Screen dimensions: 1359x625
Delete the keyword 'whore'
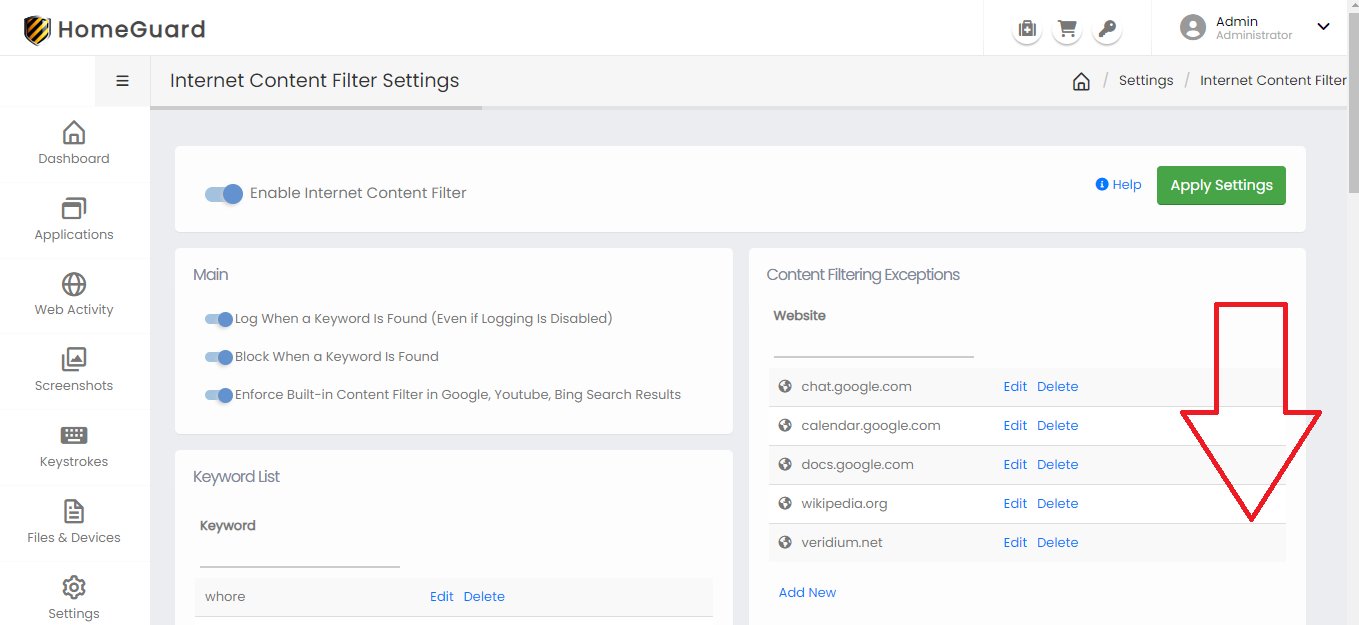click(x=484, y=597)
